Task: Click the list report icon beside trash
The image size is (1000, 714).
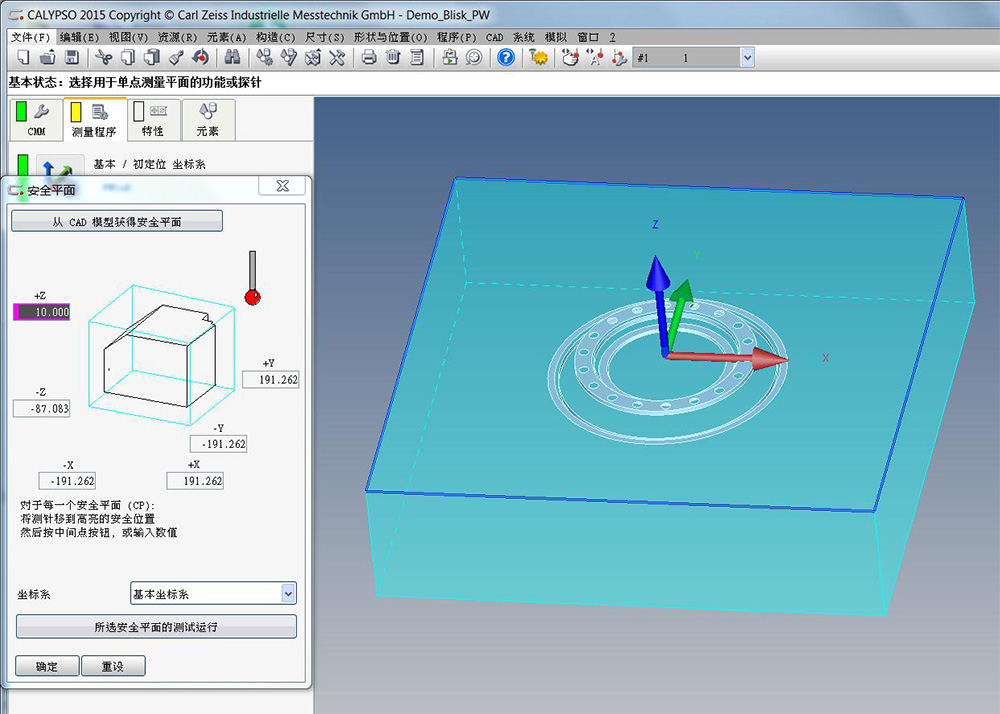Action: coord(416,58)
